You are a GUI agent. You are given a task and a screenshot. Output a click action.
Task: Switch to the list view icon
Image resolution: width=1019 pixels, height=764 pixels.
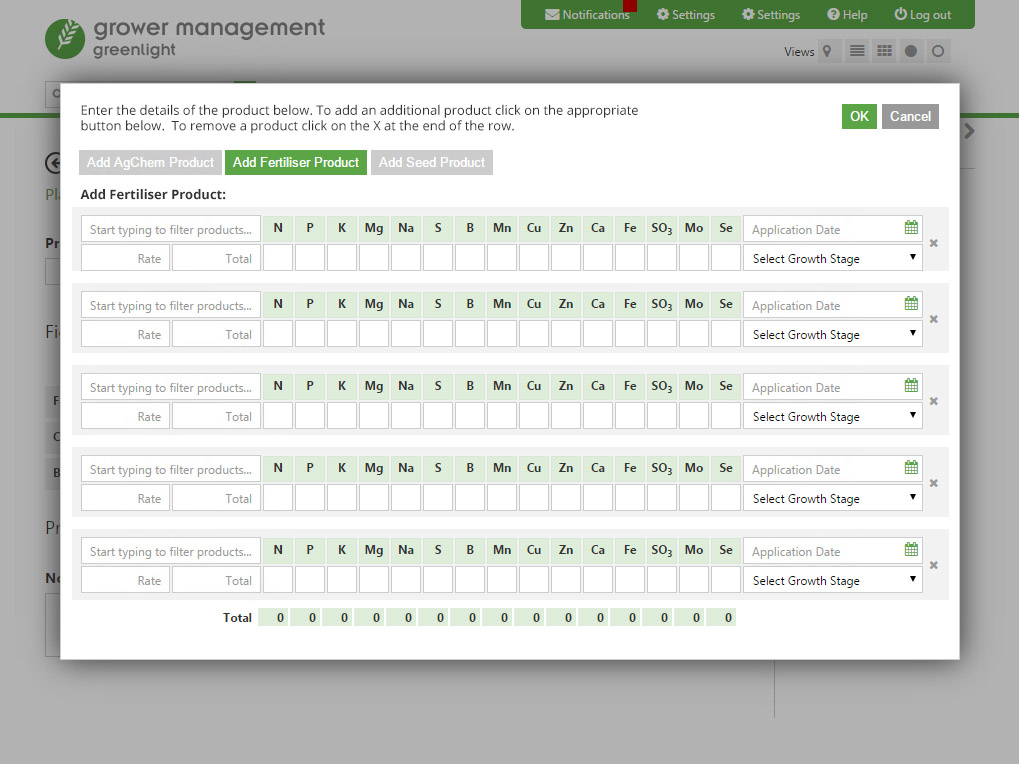[856, 51]
